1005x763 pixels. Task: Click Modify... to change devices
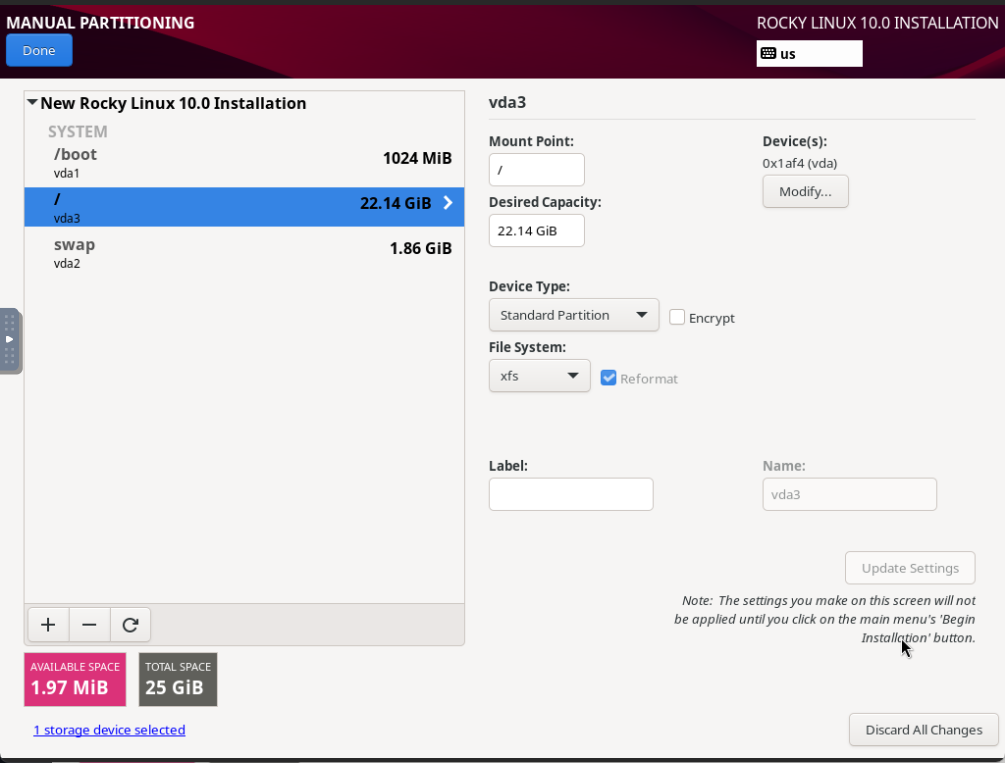click(x=805, y=192)
